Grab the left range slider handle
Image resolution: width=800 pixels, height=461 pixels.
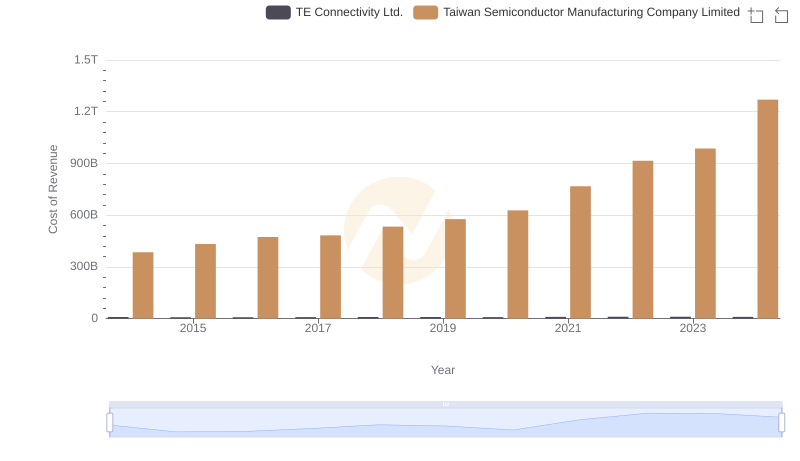[110, 423]
